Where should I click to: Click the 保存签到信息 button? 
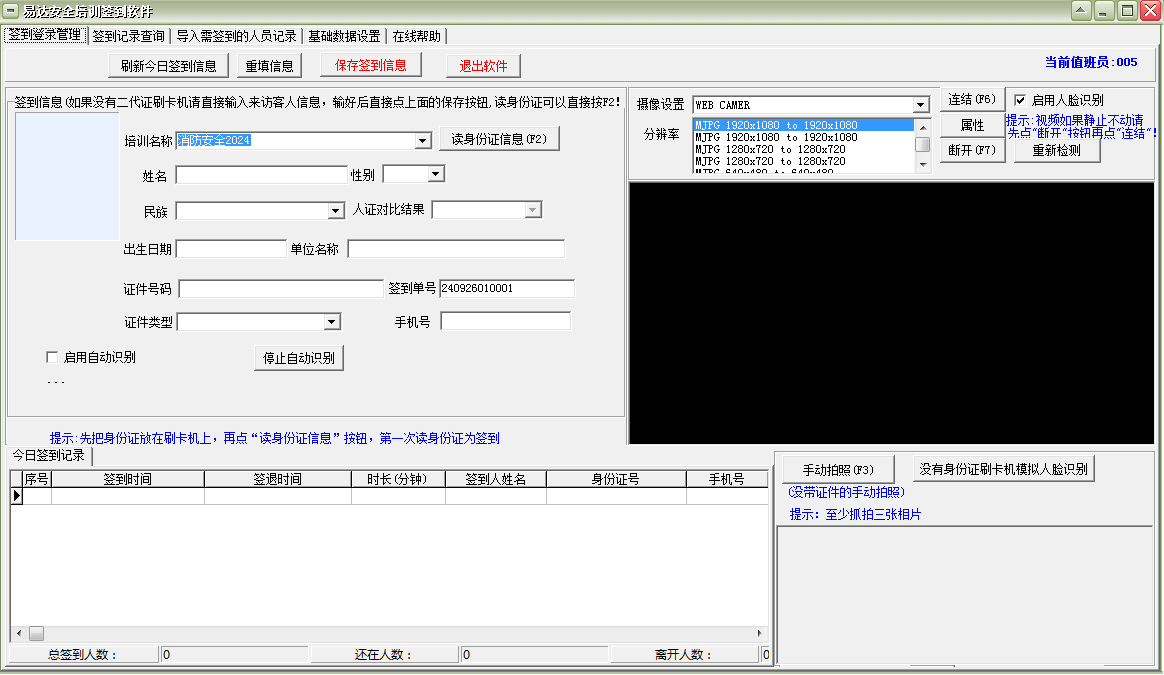click(x=370, y=66)
